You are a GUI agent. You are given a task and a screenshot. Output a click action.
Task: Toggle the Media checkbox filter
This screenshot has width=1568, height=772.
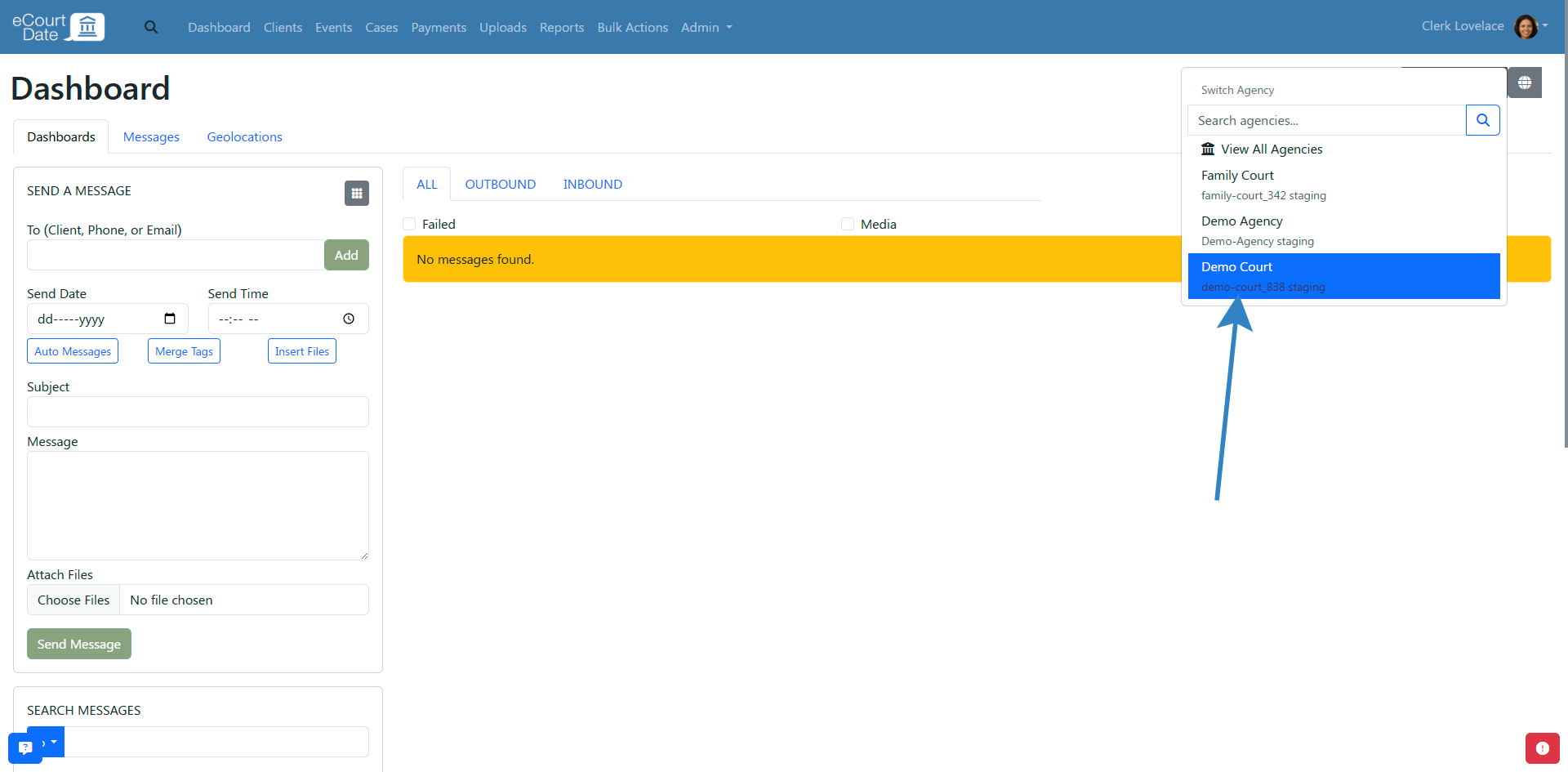click(x=848, y=224)
